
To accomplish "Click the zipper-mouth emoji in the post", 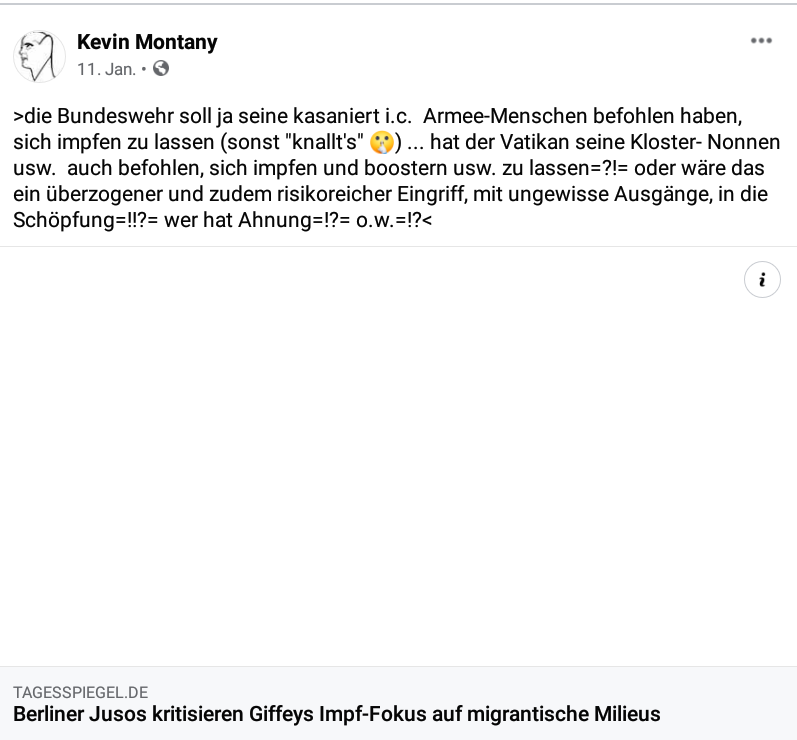I will coord(382,142).
